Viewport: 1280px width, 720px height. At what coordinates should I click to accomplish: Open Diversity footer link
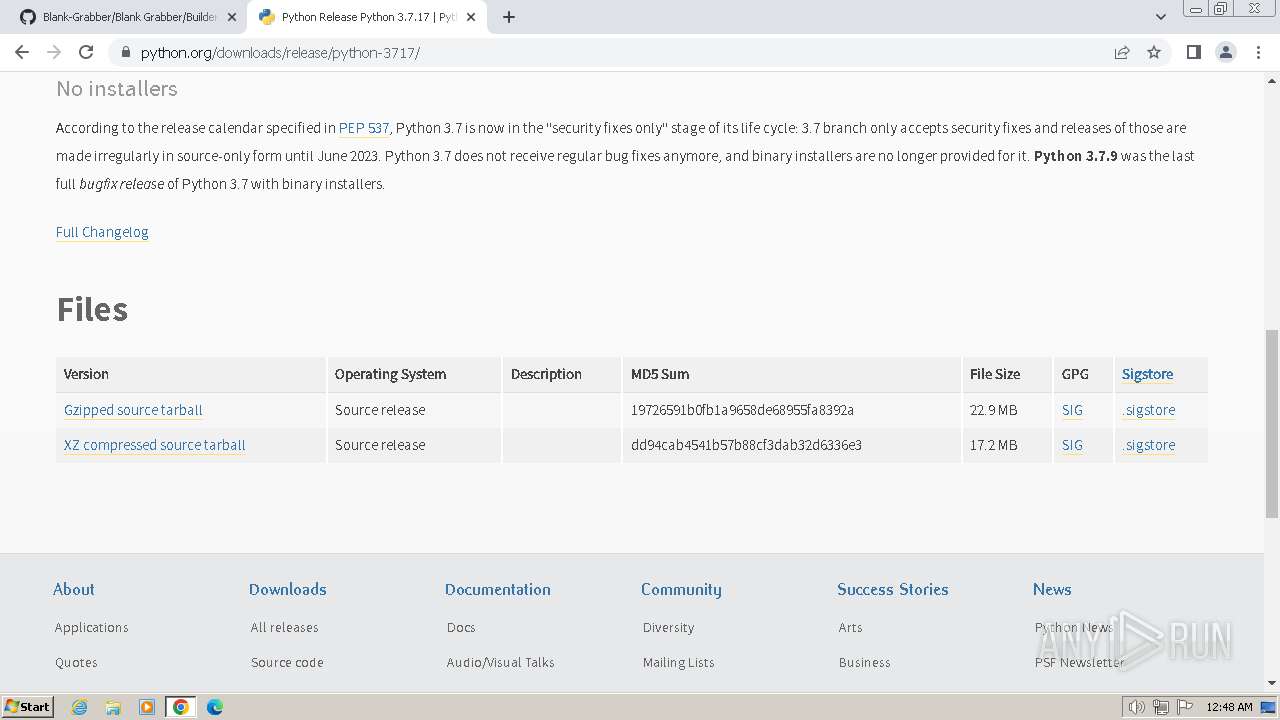668,627
